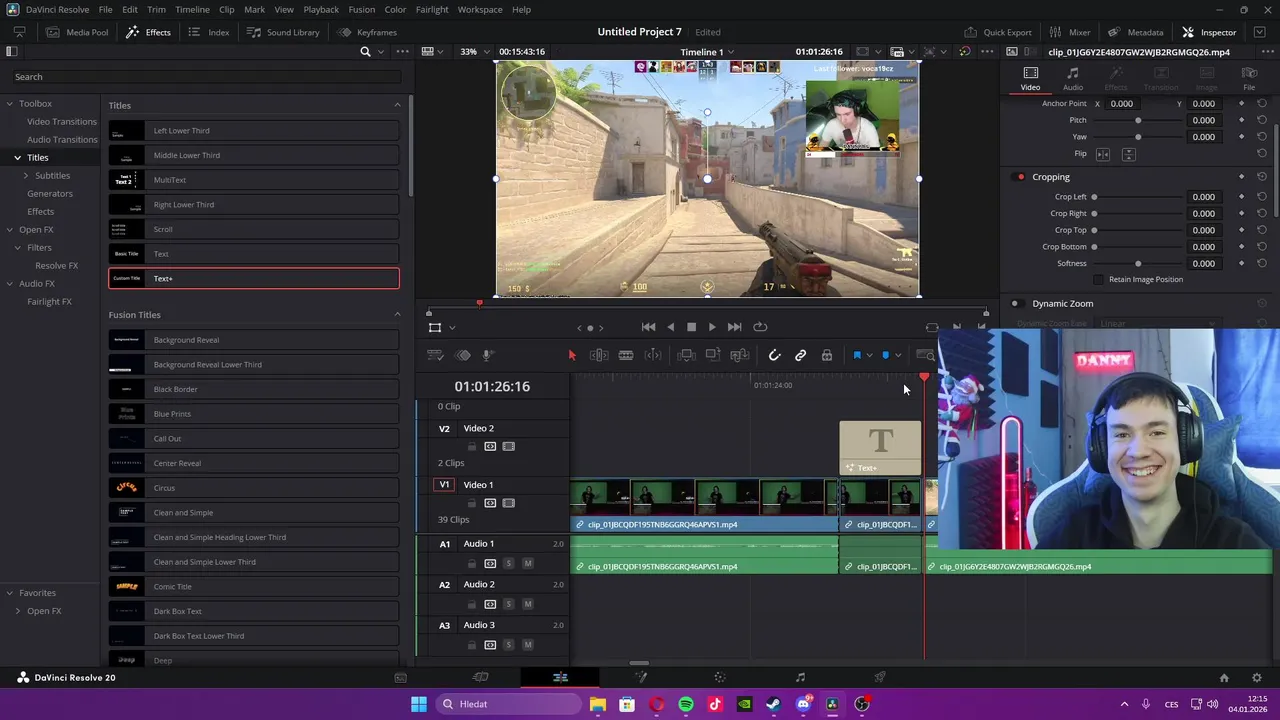
Task: Expand the Favorites section
Action: click(x=9, y=593)
